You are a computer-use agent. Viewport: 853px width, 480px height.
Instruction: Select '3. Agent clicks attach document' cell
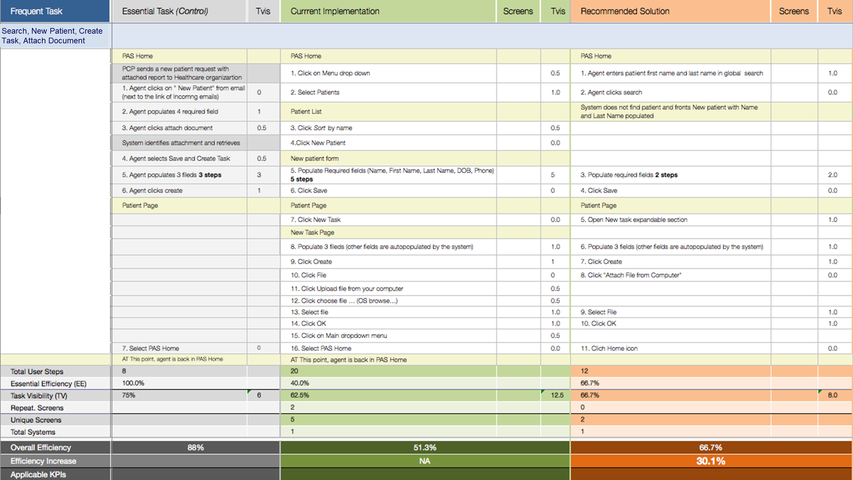point(180,128)
